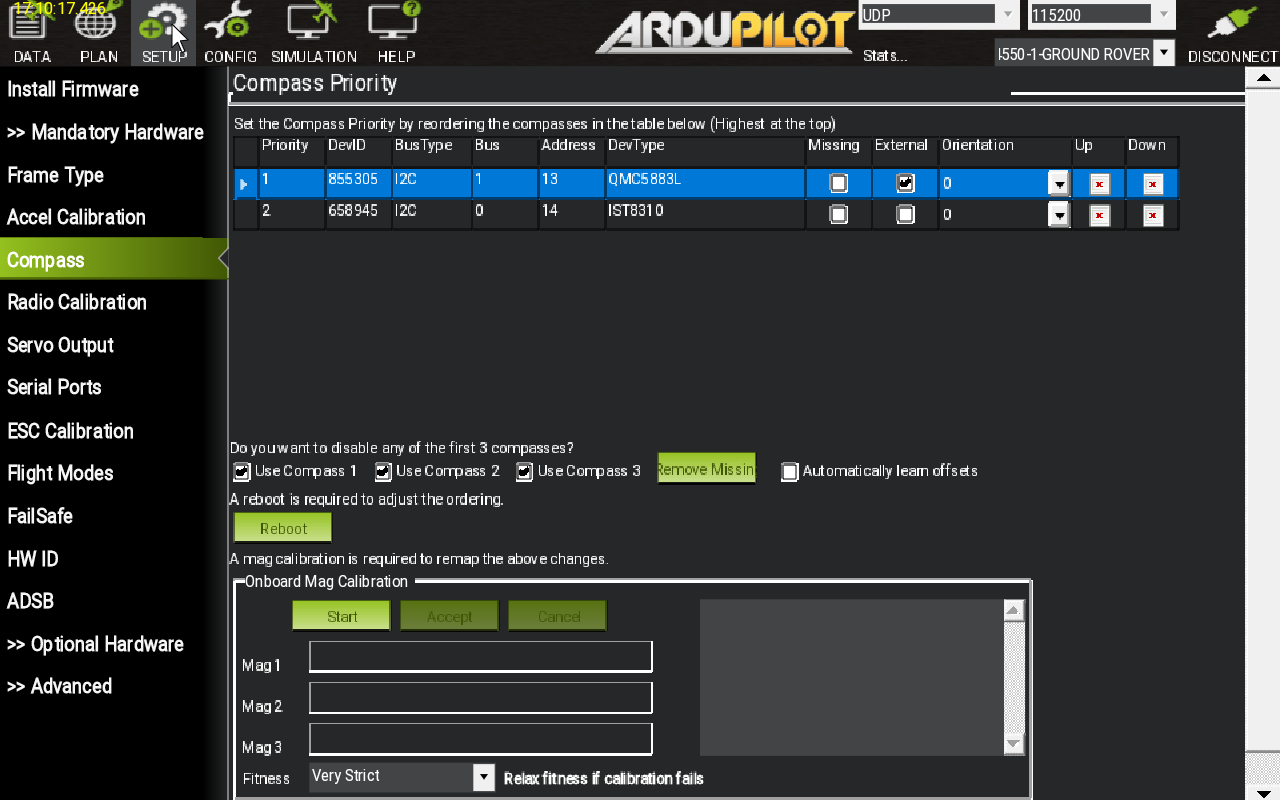Click the Reboot button

point(283,528)
